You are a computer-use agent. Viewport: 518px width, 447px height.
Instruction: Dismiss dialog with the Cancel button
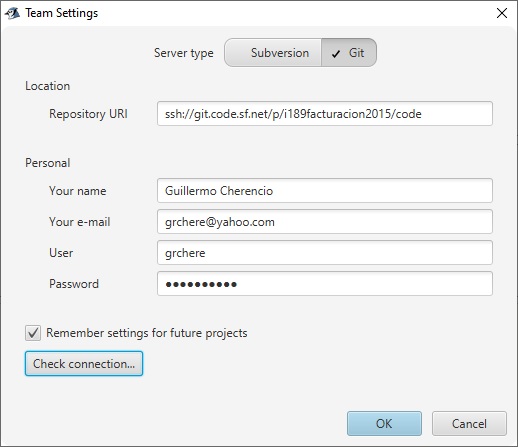pyautogui.click(x=469, y=423)
